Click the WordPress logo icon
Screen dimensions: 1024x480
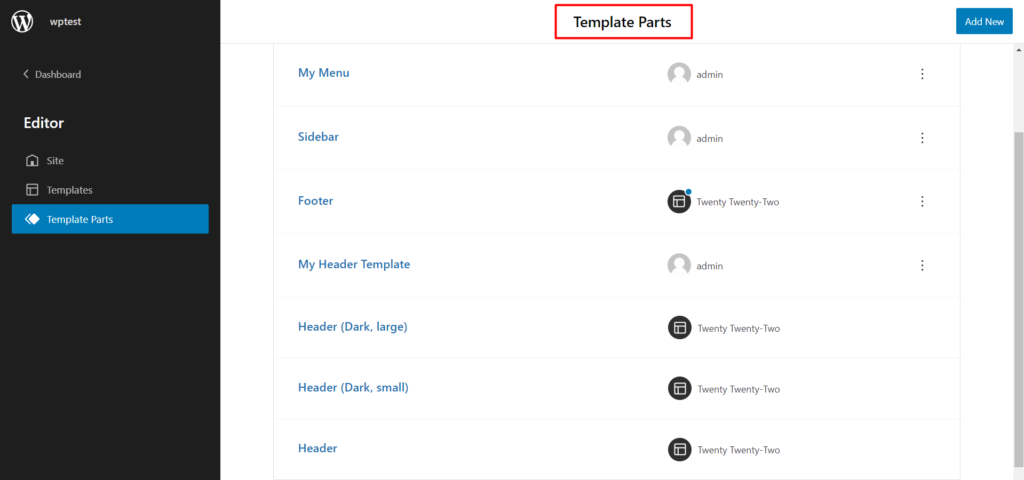(x=22, y=21)
